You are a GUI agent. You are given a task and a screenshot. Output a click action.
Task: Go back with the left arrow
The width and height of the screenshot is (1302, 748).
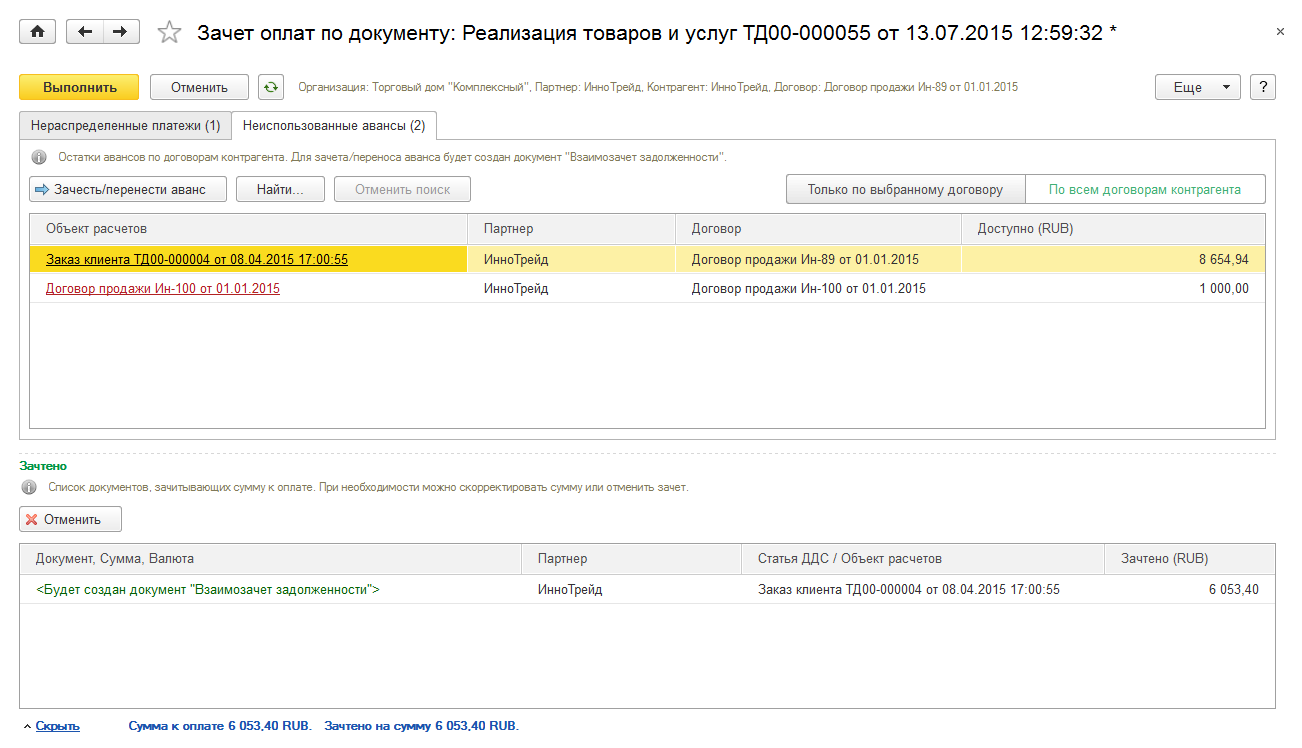(85, 32)
